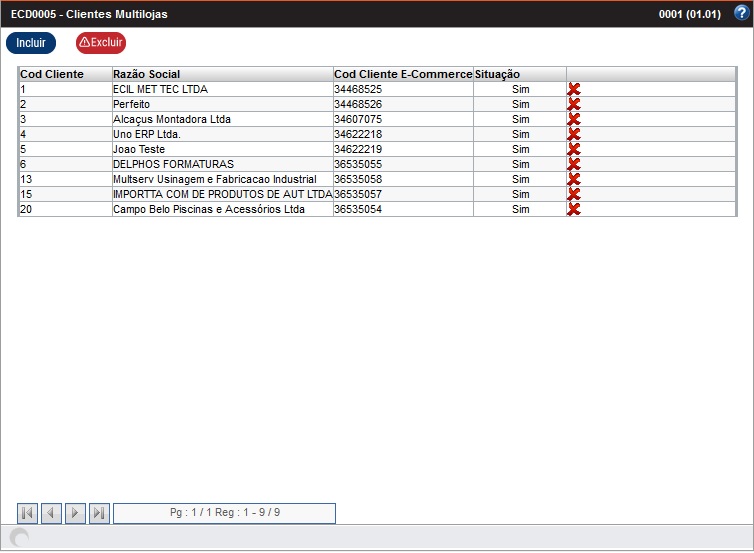Delete the Perfeito row using its red X

click(574, 104)
